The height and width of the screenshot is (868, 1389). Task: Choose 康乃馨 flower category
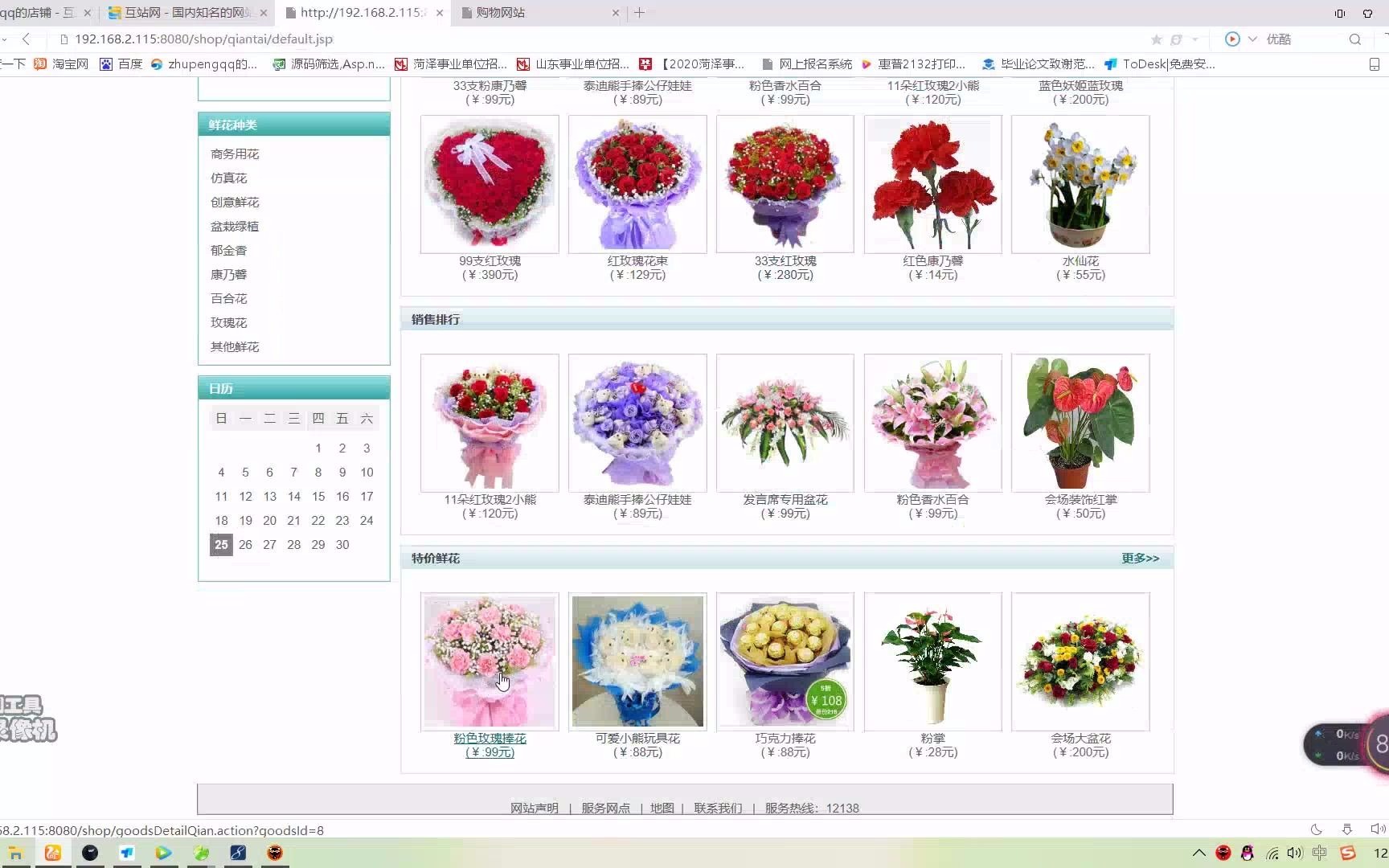[228, 275]
